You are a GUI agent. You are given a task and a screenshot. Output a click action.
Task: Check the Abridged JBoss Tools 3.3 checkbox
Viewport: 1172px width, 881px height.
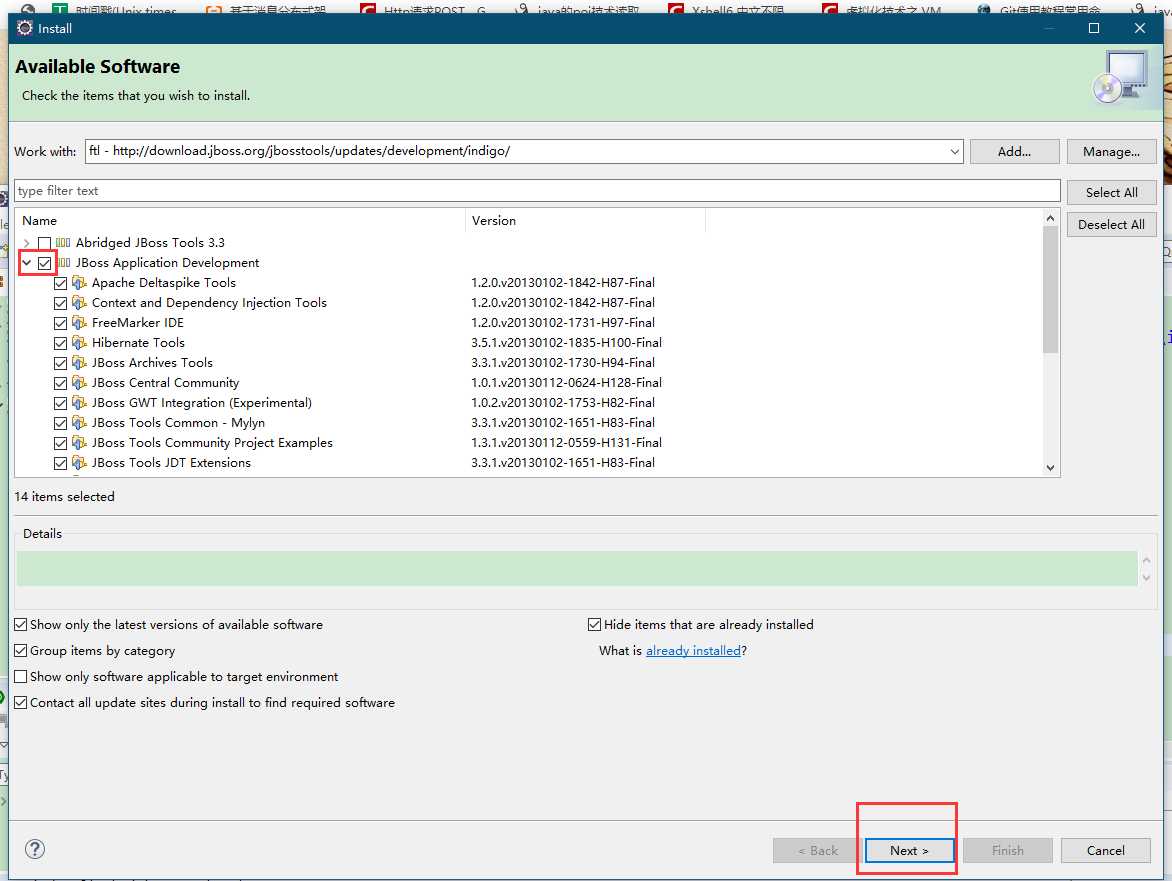click(x=45, y=243)
